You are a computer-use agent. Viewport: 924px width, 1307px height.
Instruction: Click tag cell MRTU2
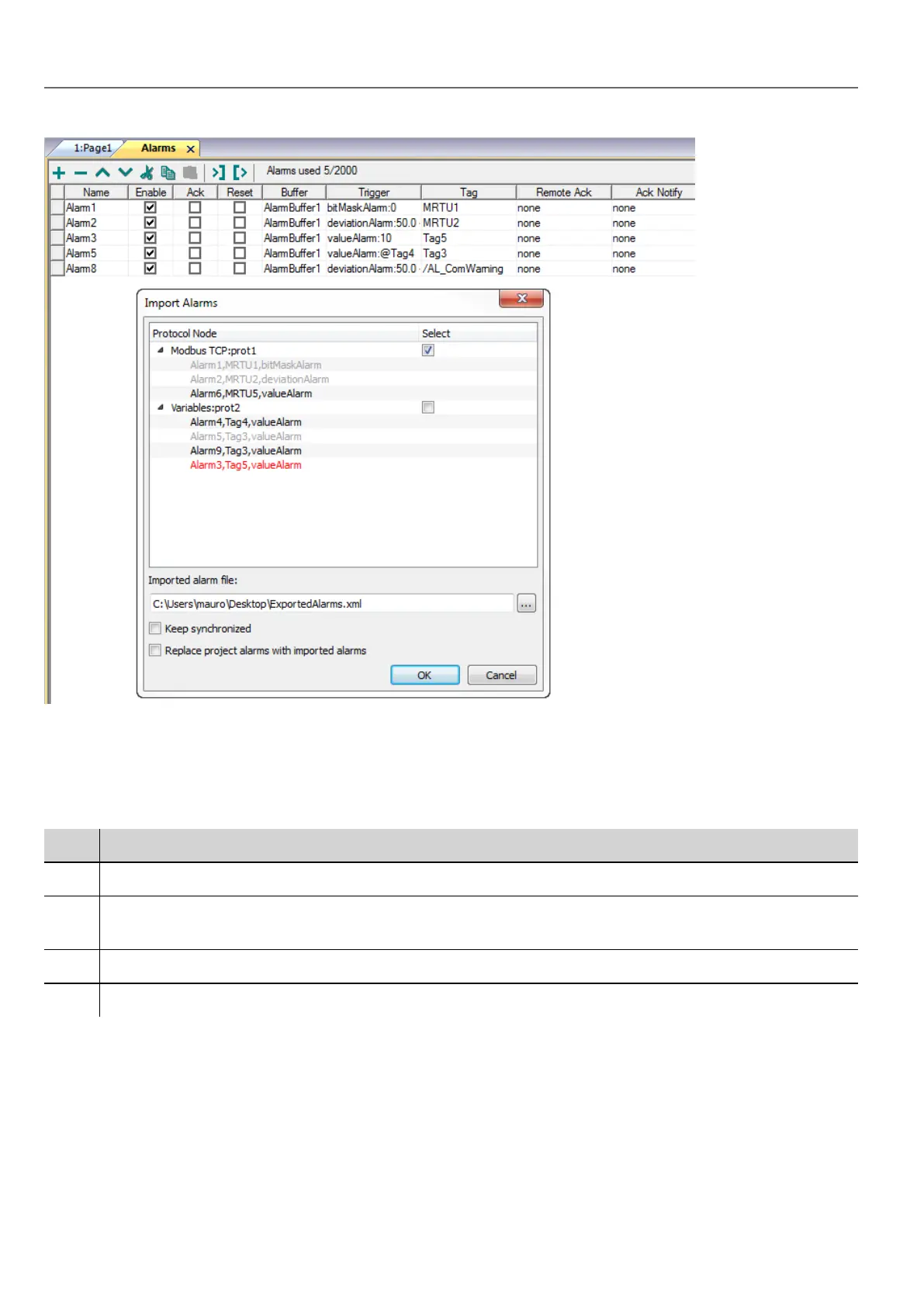[x=469, y=223]
